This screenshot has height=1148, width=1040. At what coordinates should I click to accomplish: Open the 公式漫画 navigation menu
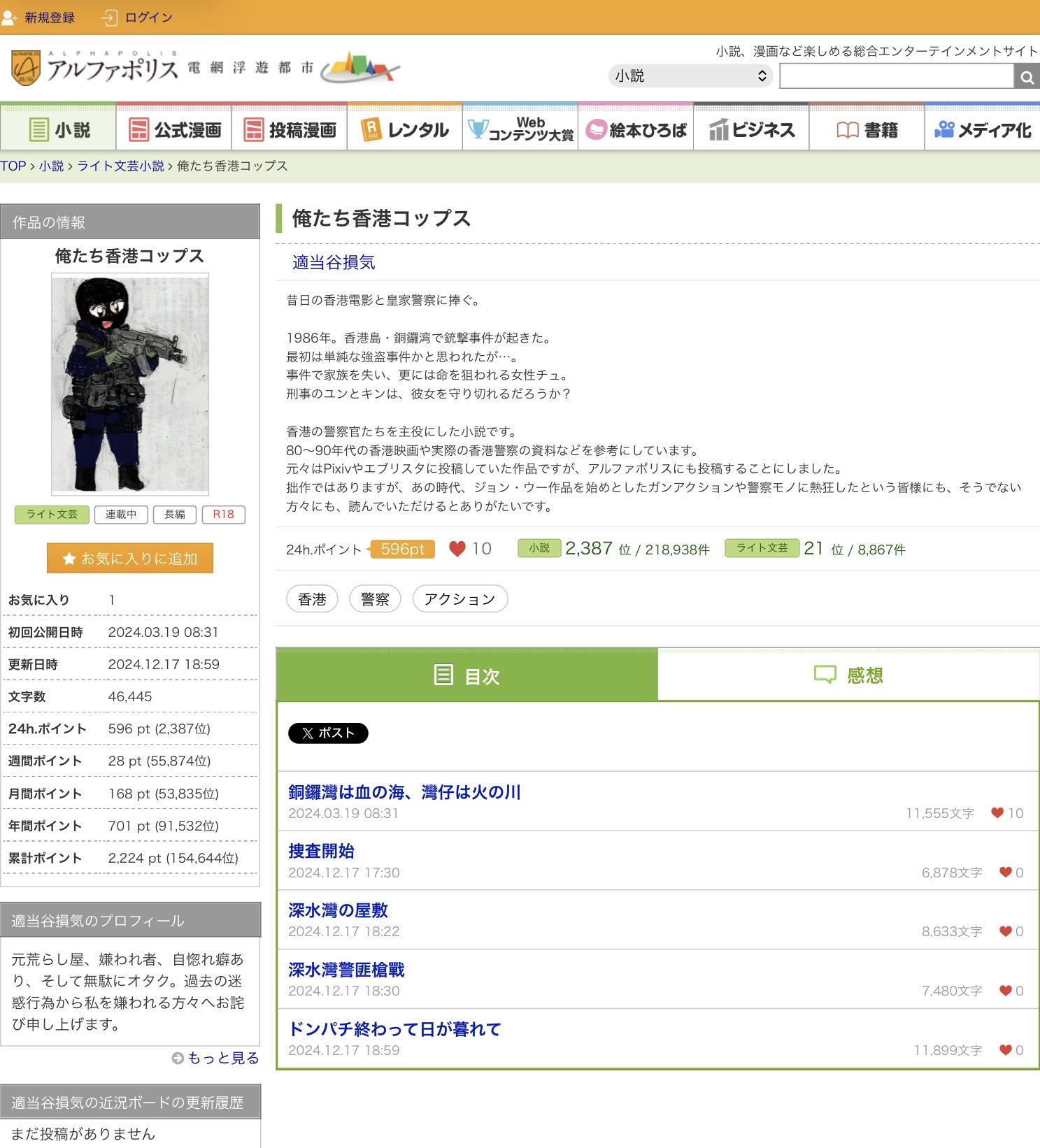174,129
